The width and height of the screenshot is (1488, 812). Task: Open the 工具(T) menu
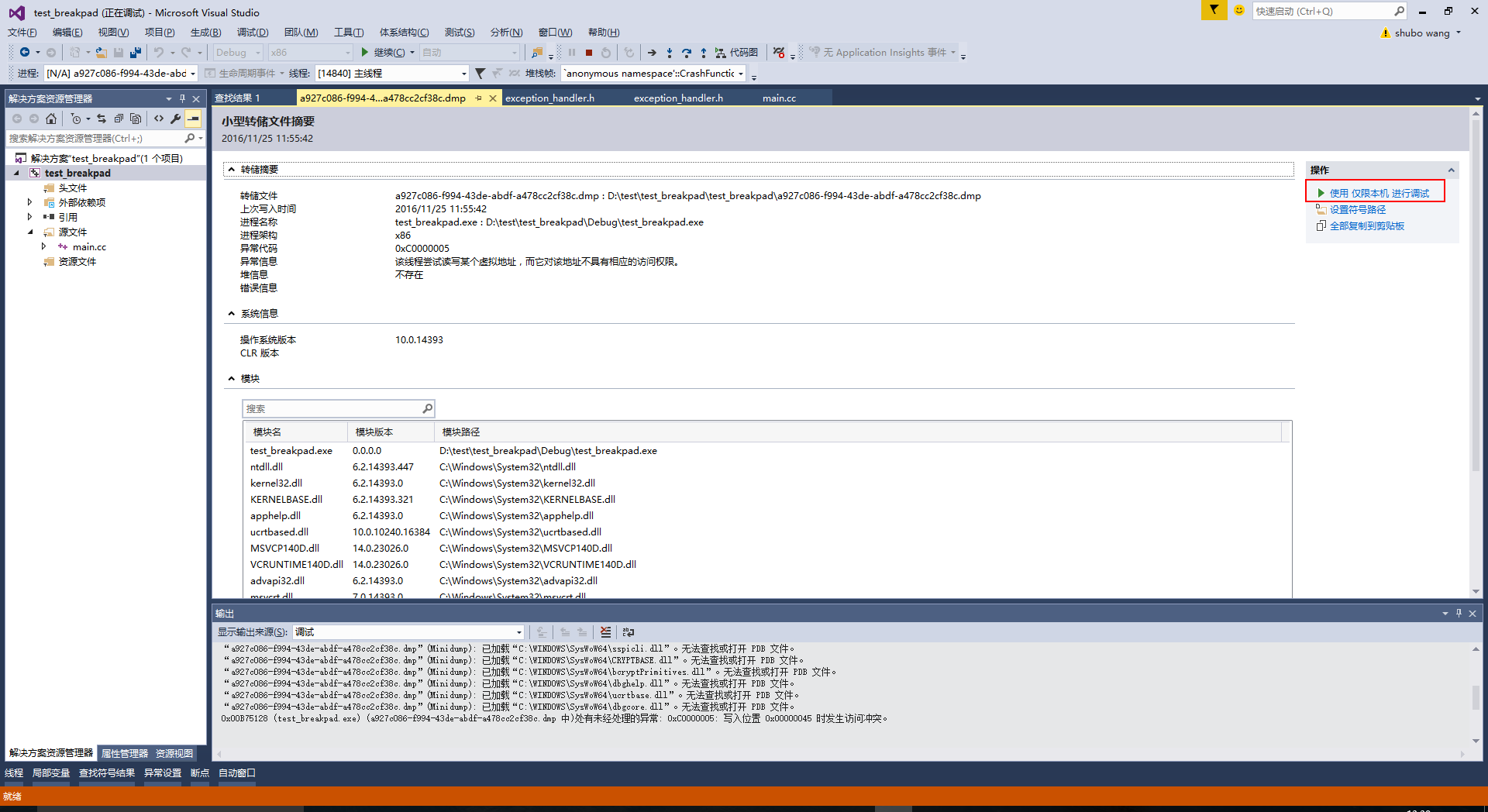click(349, 33)
